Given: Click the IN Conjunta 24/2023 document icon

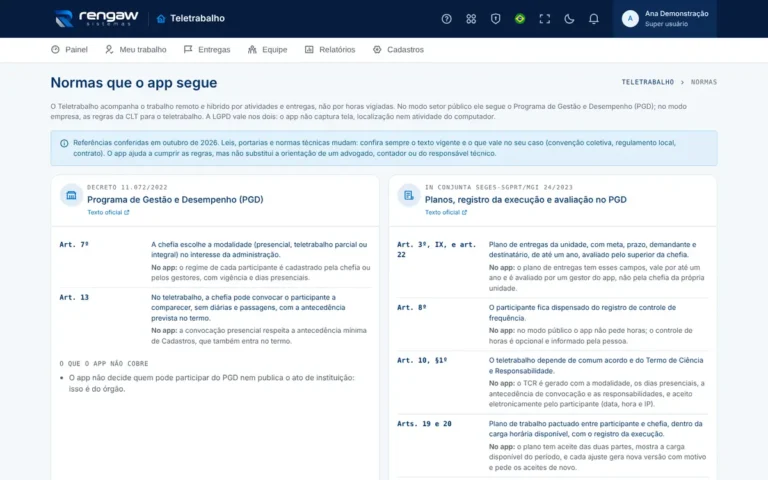Looking at the screenshot, I should pyautogui.click(x=409, y=195).
